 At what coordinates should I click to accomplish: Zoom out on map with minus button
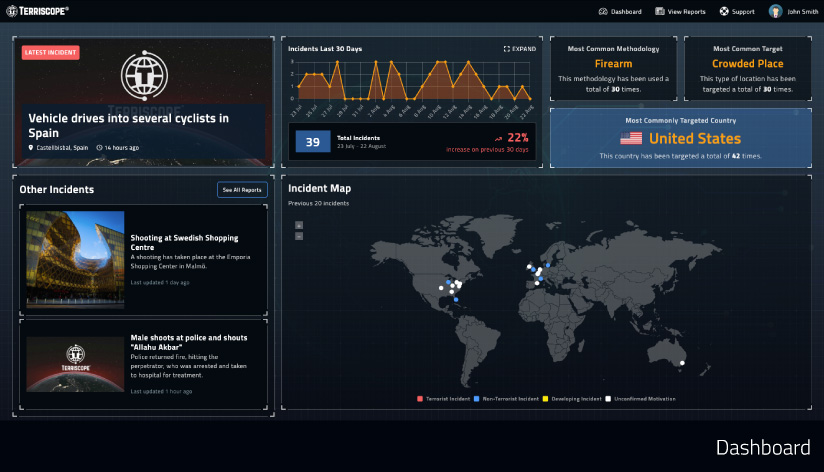299,237
